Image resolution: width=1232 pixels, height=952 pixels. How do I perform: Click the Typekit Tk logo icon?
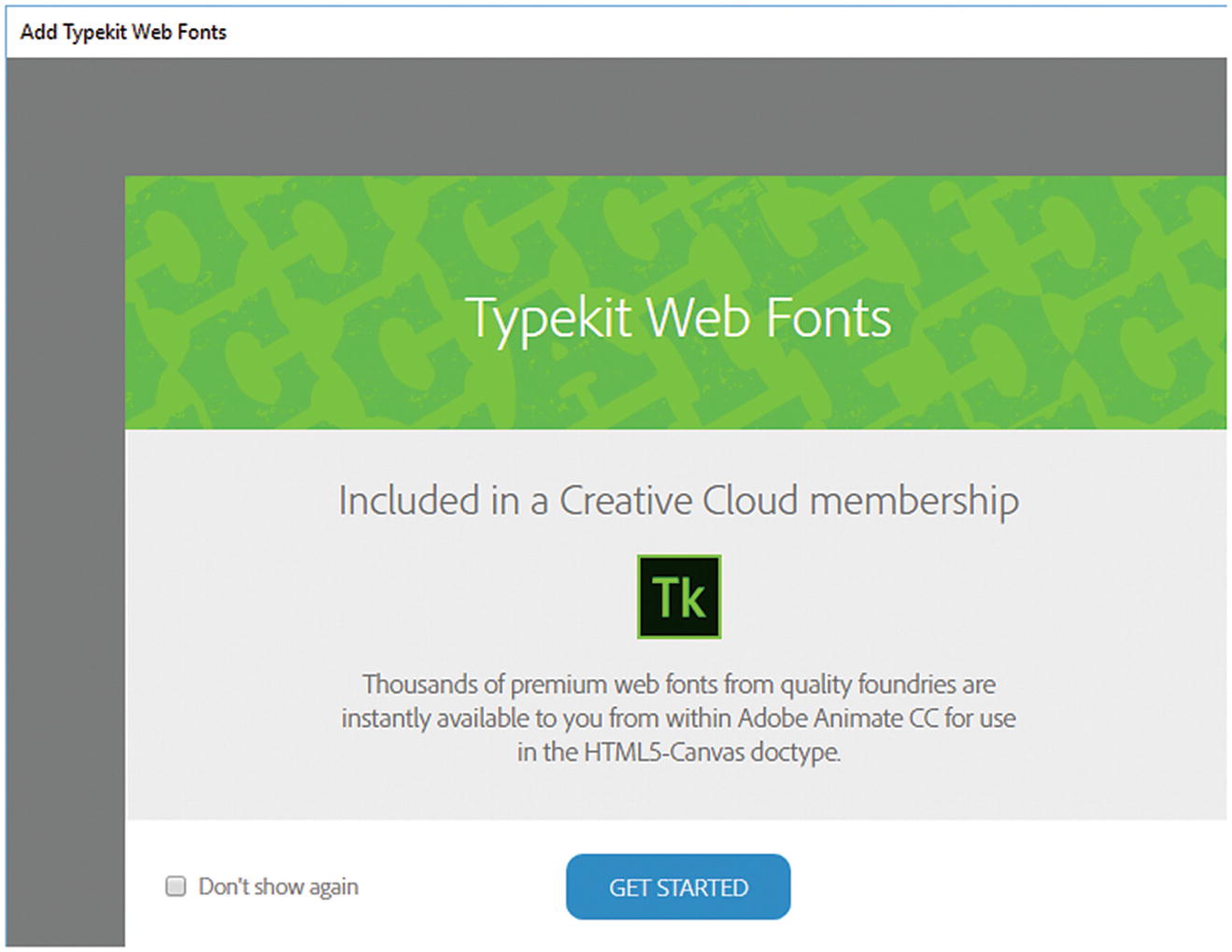(679, 597)
